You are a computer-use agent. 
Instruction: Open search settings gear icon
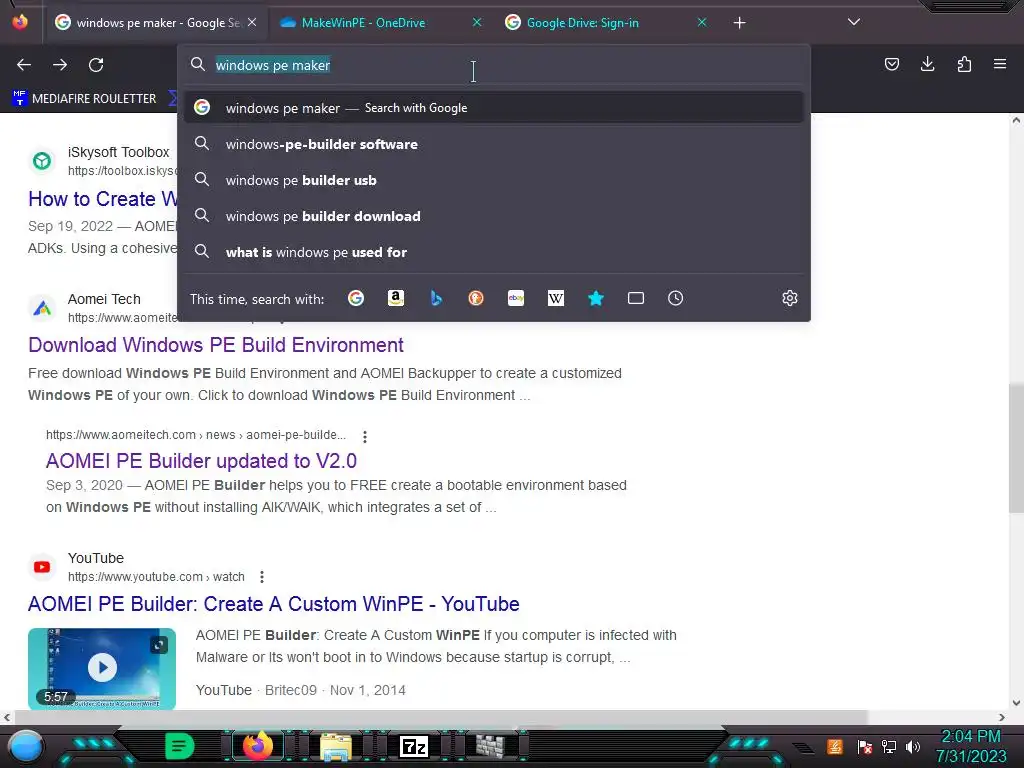tap(790, 298)
